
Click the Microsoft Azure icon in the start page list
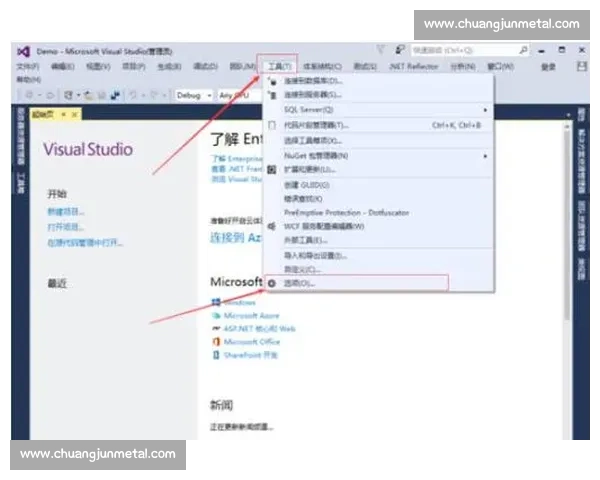[x=216, y=315]
